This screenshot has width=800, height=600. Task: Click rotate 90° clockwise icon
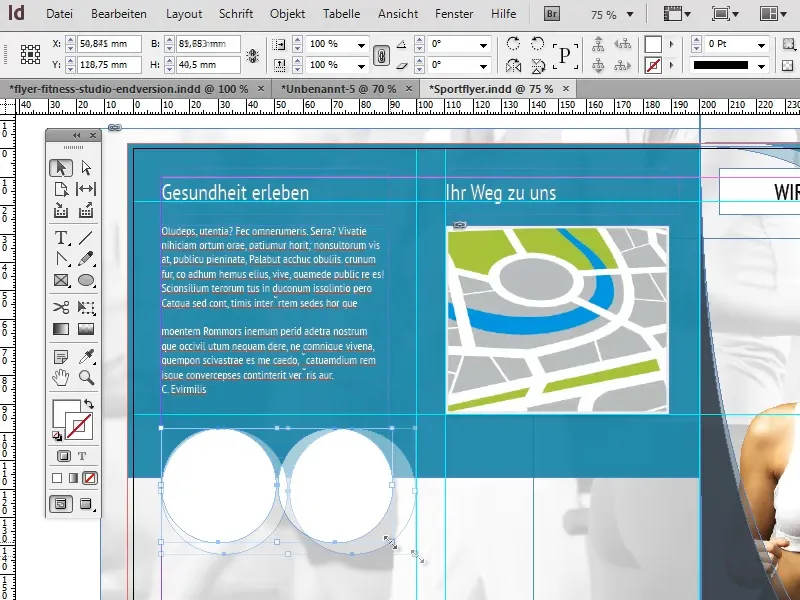[513, 44]
